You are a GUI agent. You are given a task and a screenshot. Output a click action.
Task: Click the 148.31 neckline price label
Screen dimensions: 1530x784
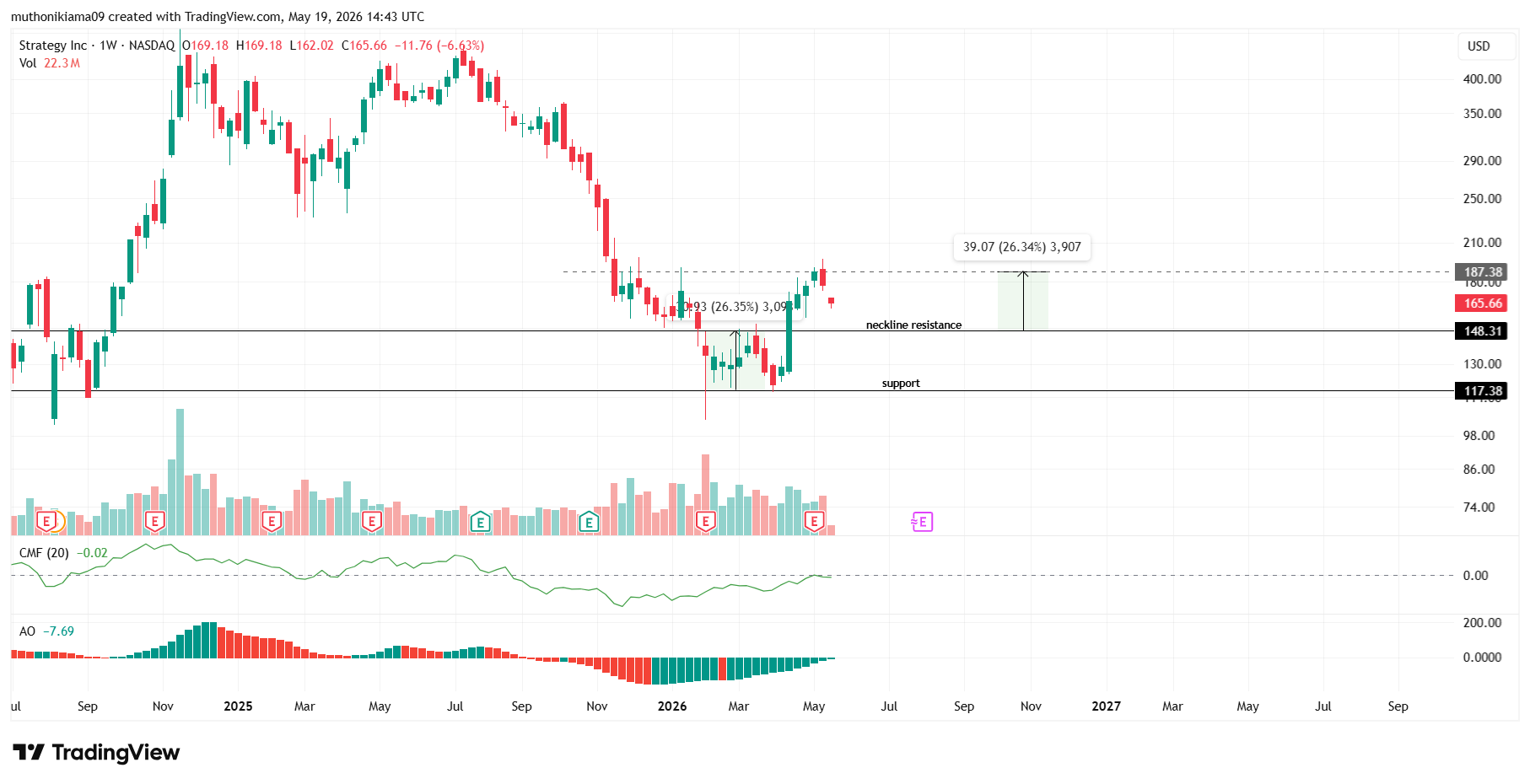pyautogui.click(x=1483, y=331)
